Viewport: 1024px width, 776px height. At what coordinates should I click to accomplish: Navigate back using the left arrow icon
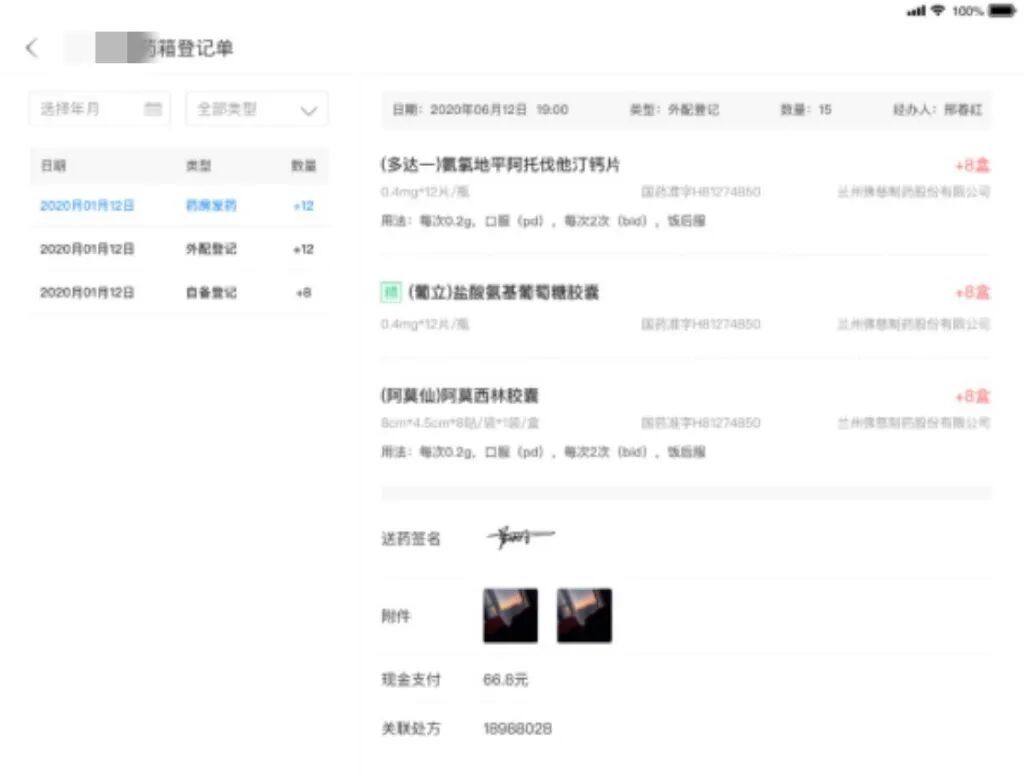[31, 47]
